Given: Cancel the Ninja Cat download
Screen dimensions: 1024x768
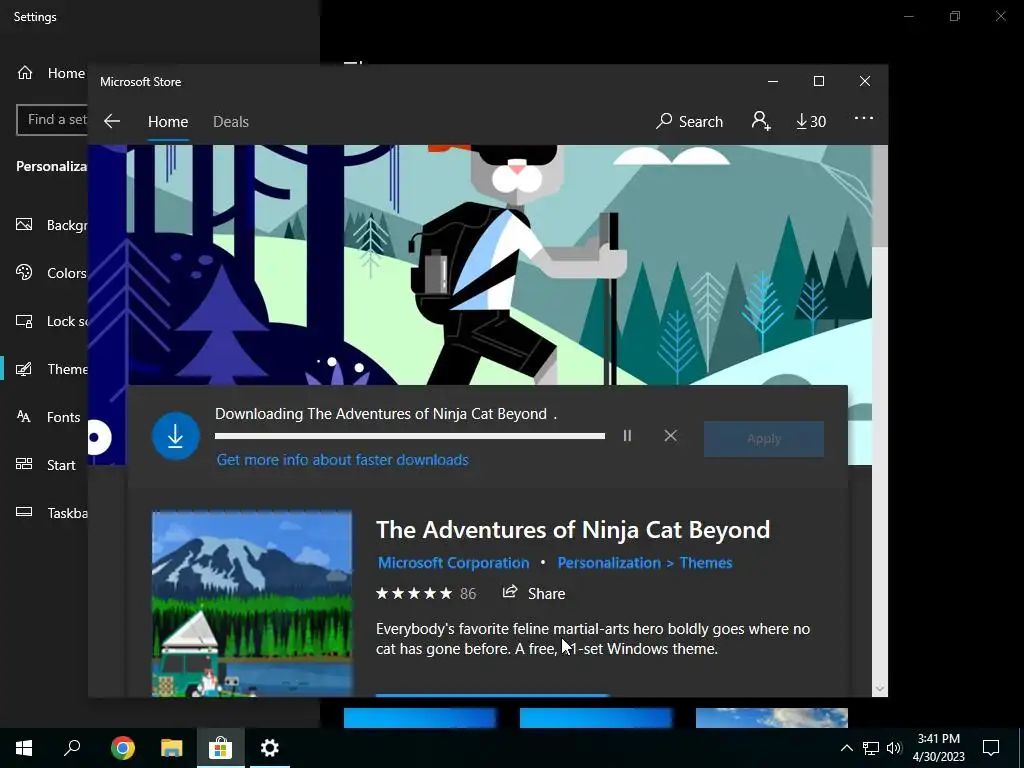Looking at the screenshot, I should [671, 436].
